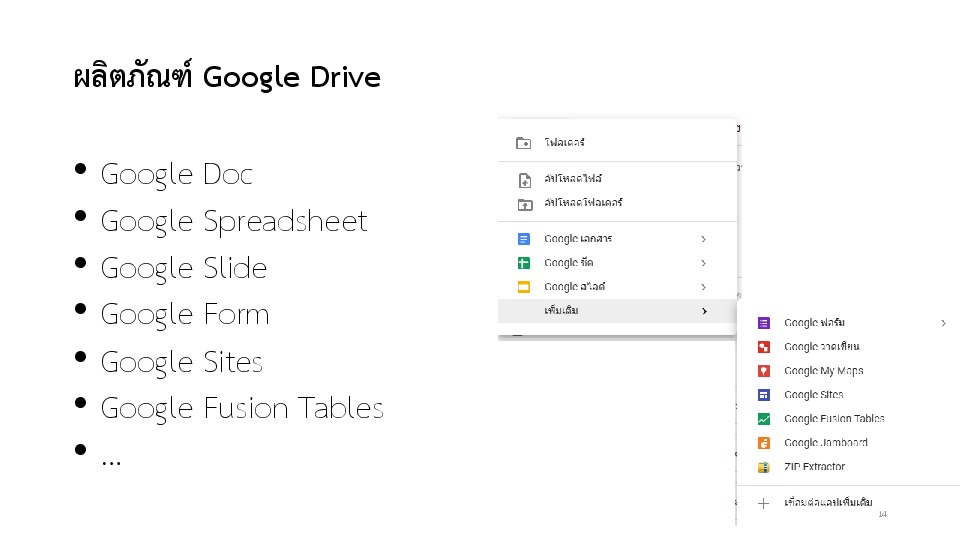
Task: Click the Google Fusion Tables chart icon
Action: (763, 419)
